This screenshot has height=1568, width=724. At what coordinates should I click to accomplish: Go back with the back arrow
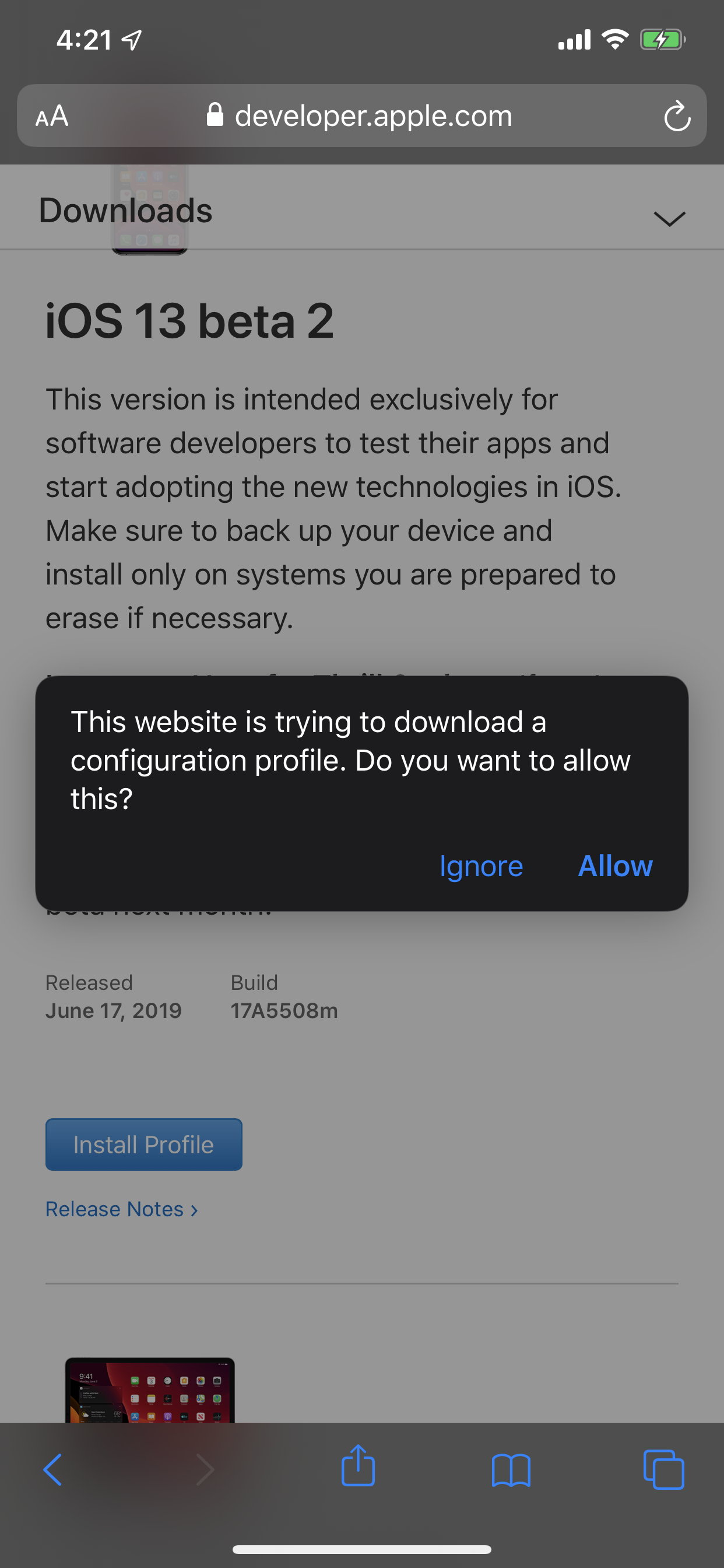pos(53,1469)
